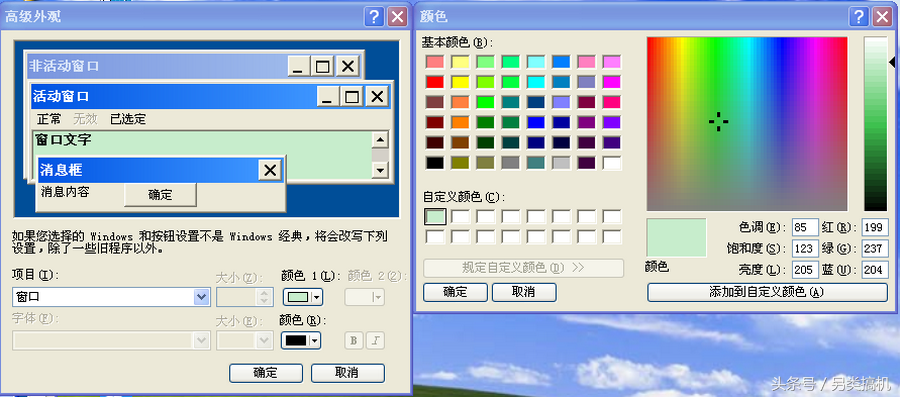Open the font 颜色 black color dropdown

pos(301,340)
